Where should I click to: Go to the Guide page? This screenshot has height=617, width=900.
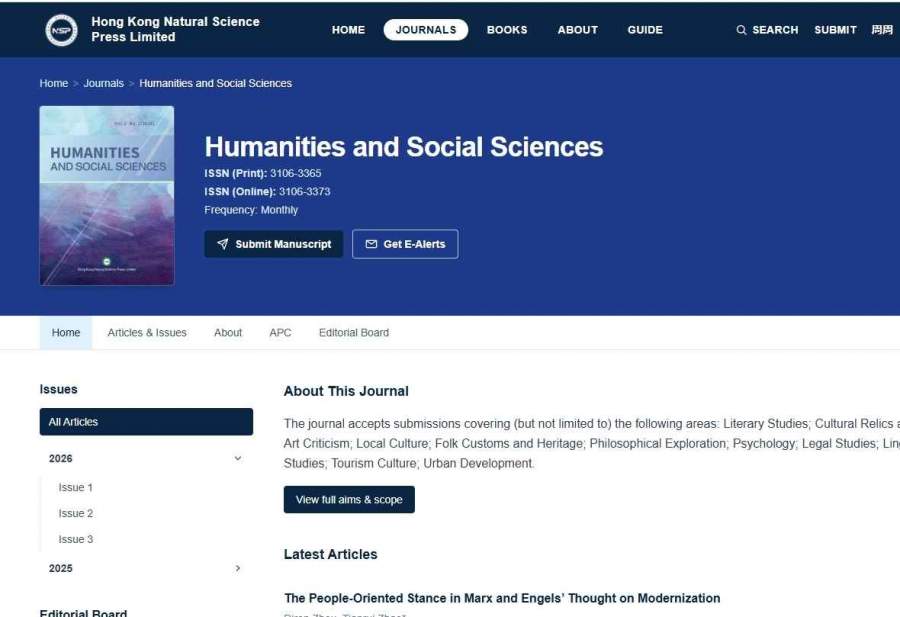click(645, 30)
